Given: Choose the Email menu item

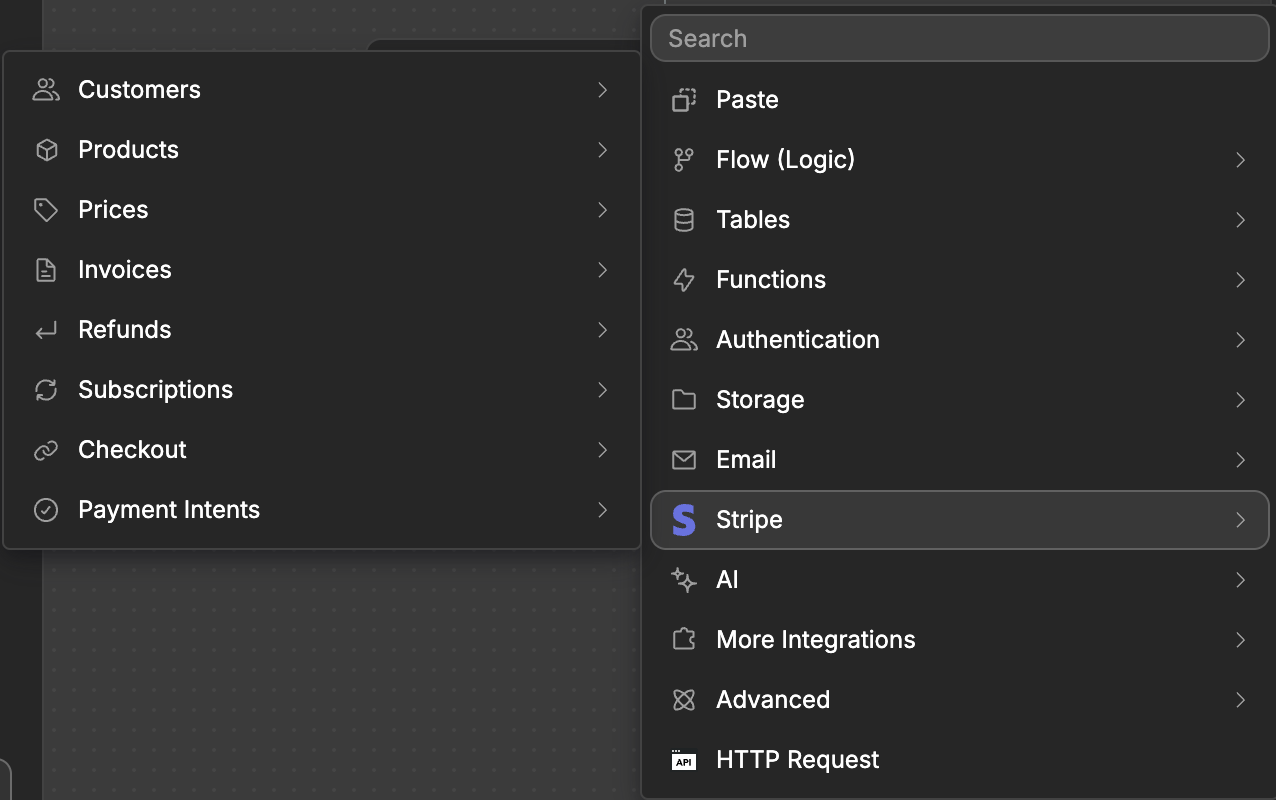Looking at the screenshot, I should [960, 460].
